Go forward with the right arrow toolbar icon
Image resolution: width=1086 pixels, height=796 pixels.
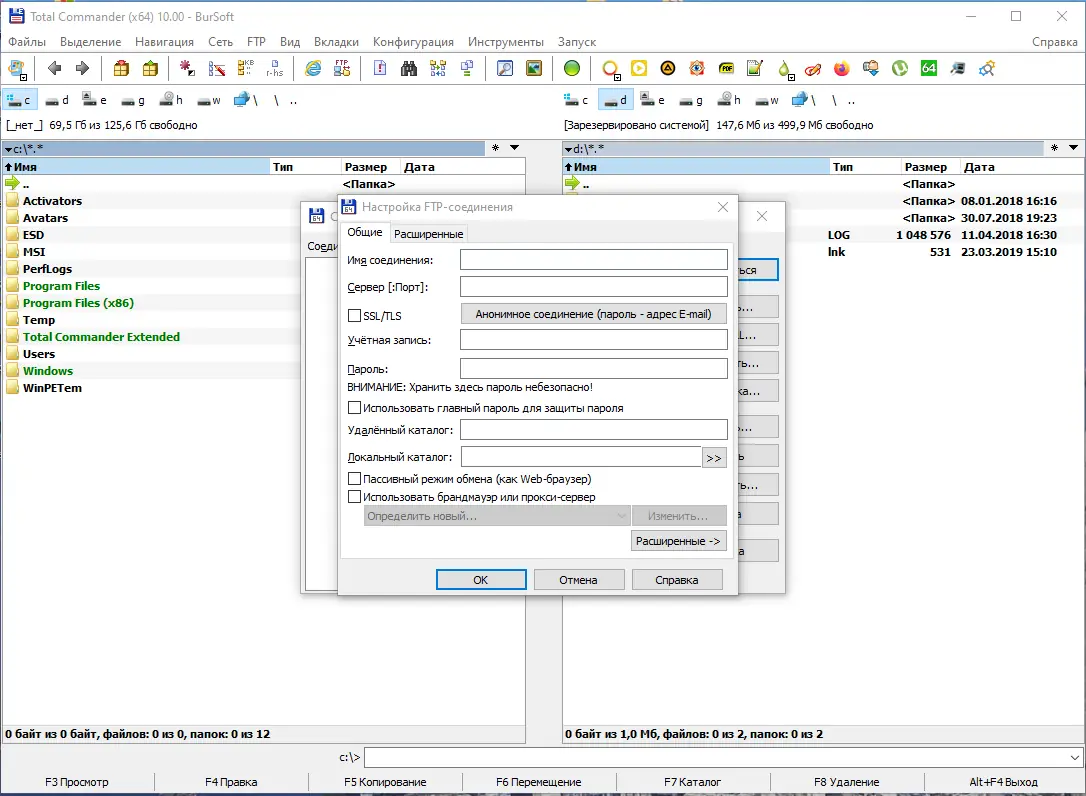82,68
